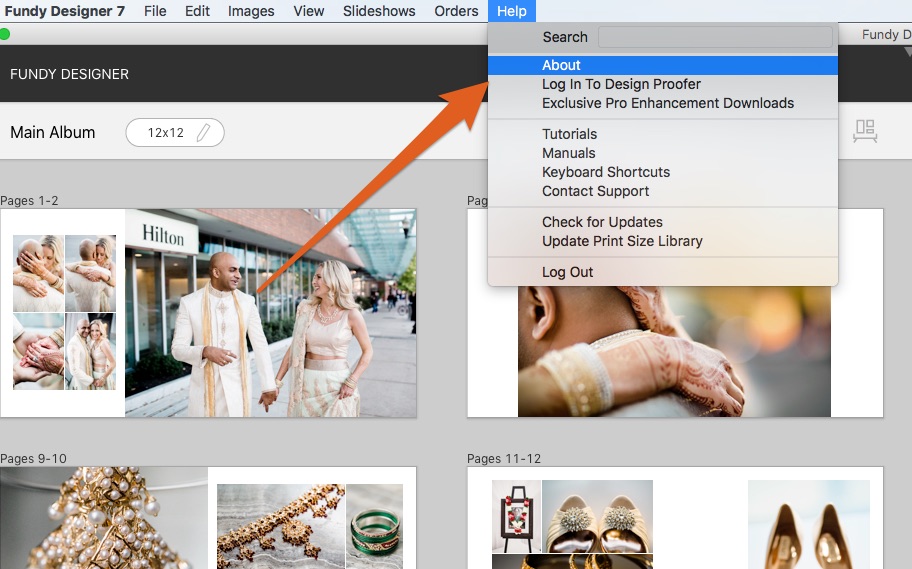Screen dimensions: 912x569
Task: Select the gold necklace on marble photo
Action: [281, 527]
